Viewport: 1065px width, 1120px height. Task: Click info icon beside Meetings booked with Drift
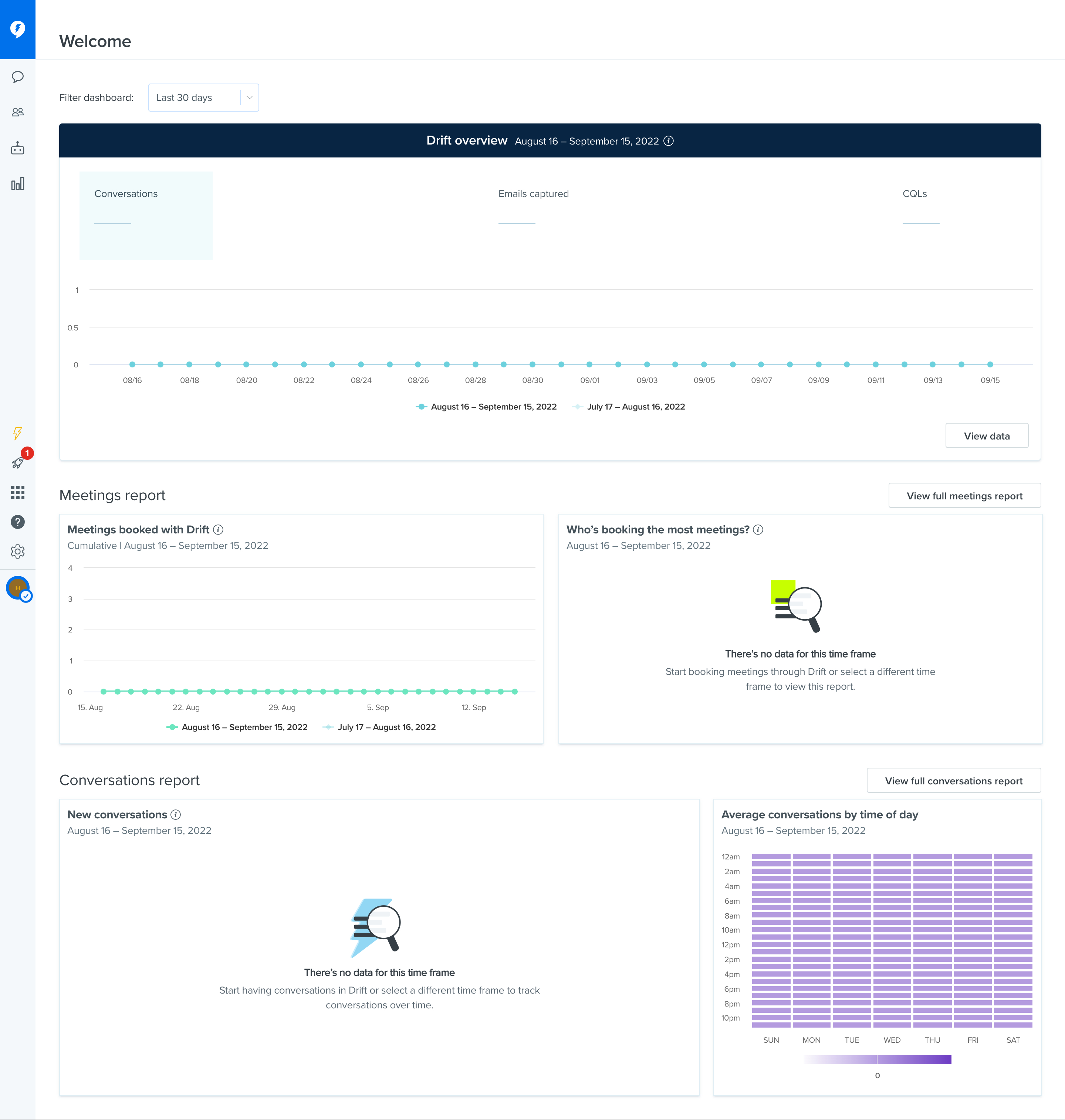[x=218, y=529]
